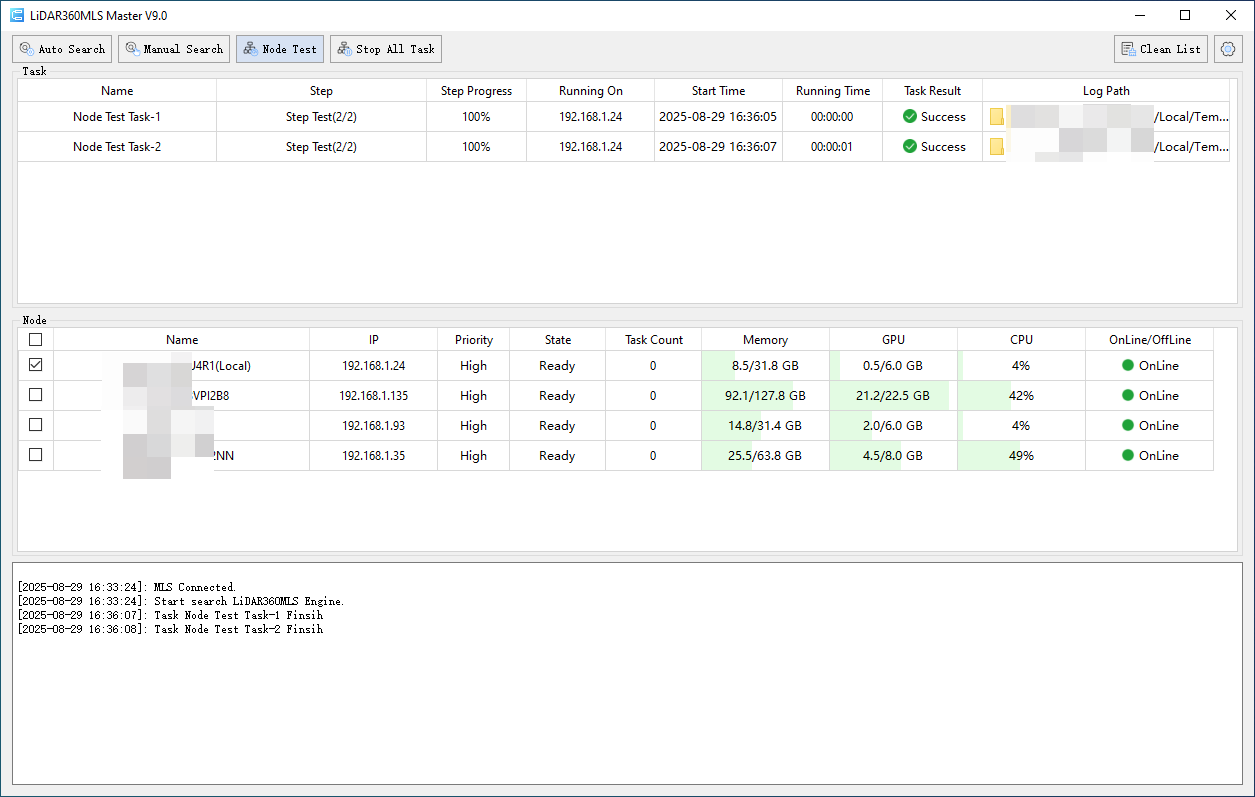Enable the checkbox for node 192.168.1.35
1255x797 pixels.
(x=36, y=456)
